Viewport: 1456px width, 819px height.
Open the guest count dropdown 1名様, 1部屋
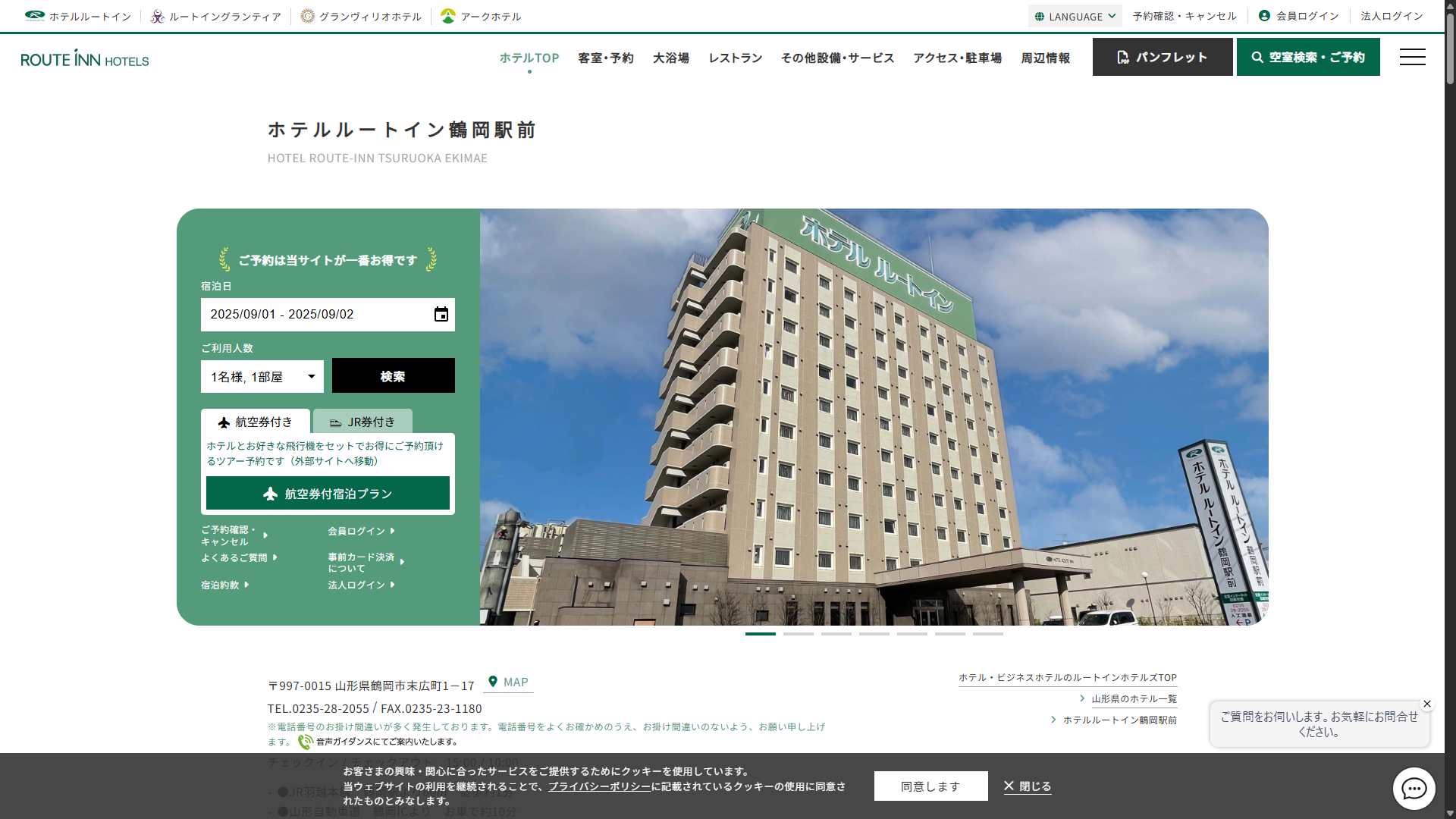262,377
